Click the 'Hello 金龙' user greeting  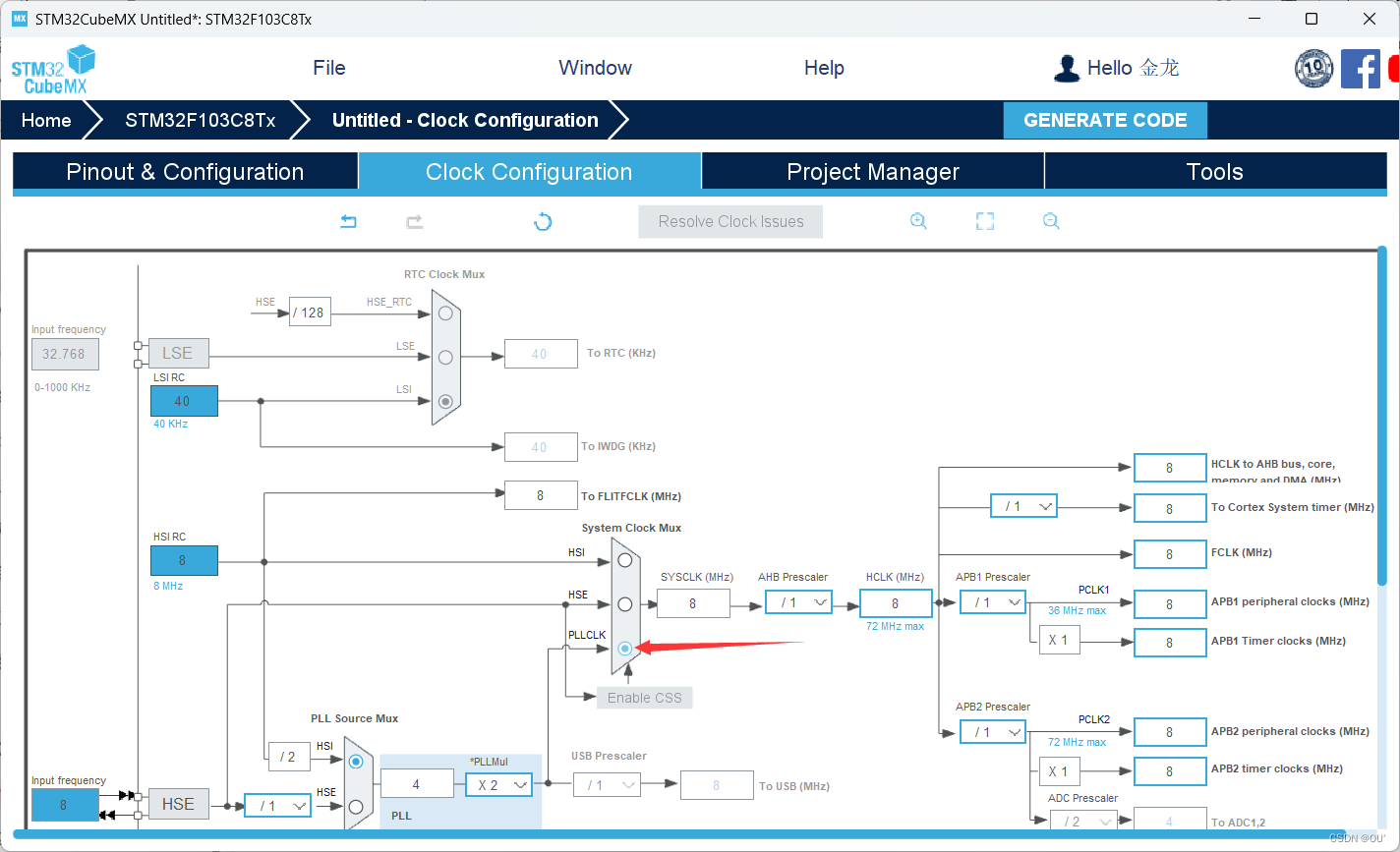[1133, 68]
